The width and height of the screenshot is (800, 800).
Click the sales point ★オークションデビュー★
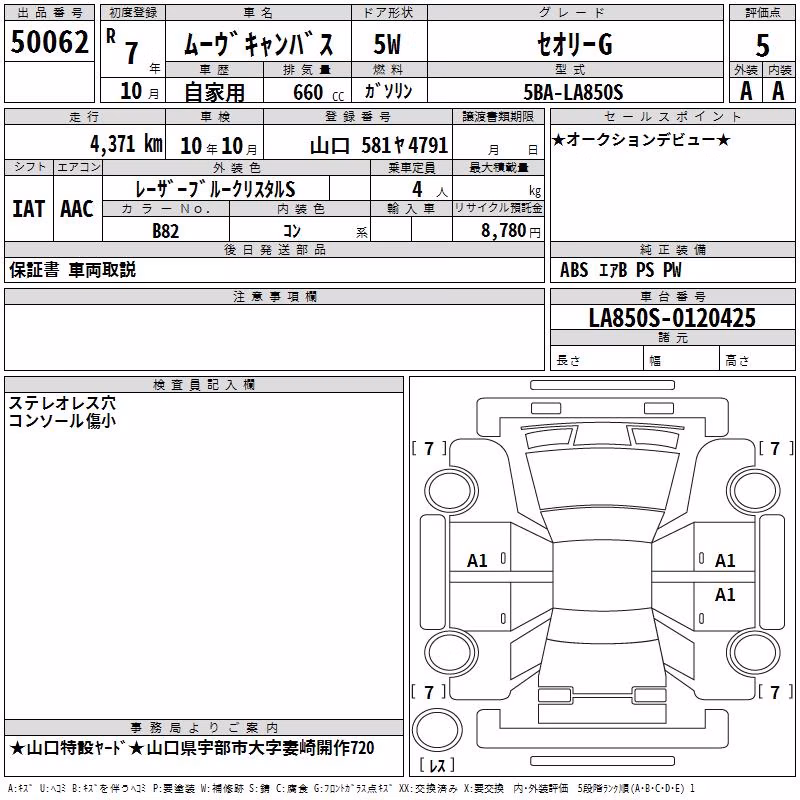[641, 139]
